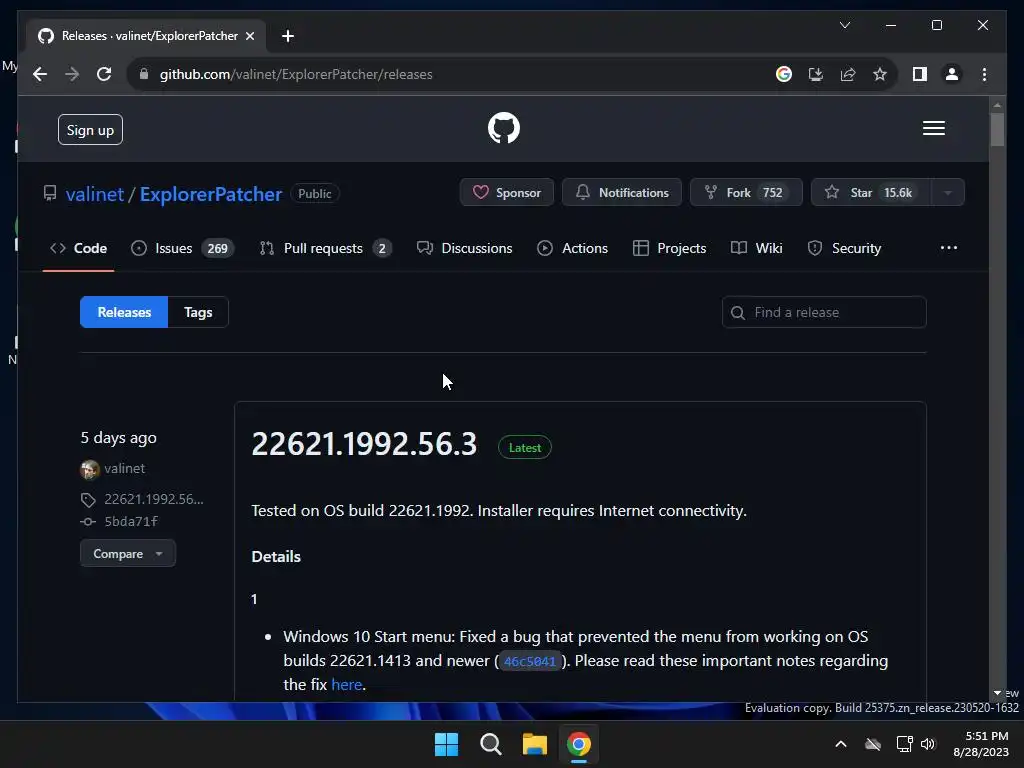1024x768 pixels.
Task: Open the Pull requests tab
Action: (x=325, y=248)
